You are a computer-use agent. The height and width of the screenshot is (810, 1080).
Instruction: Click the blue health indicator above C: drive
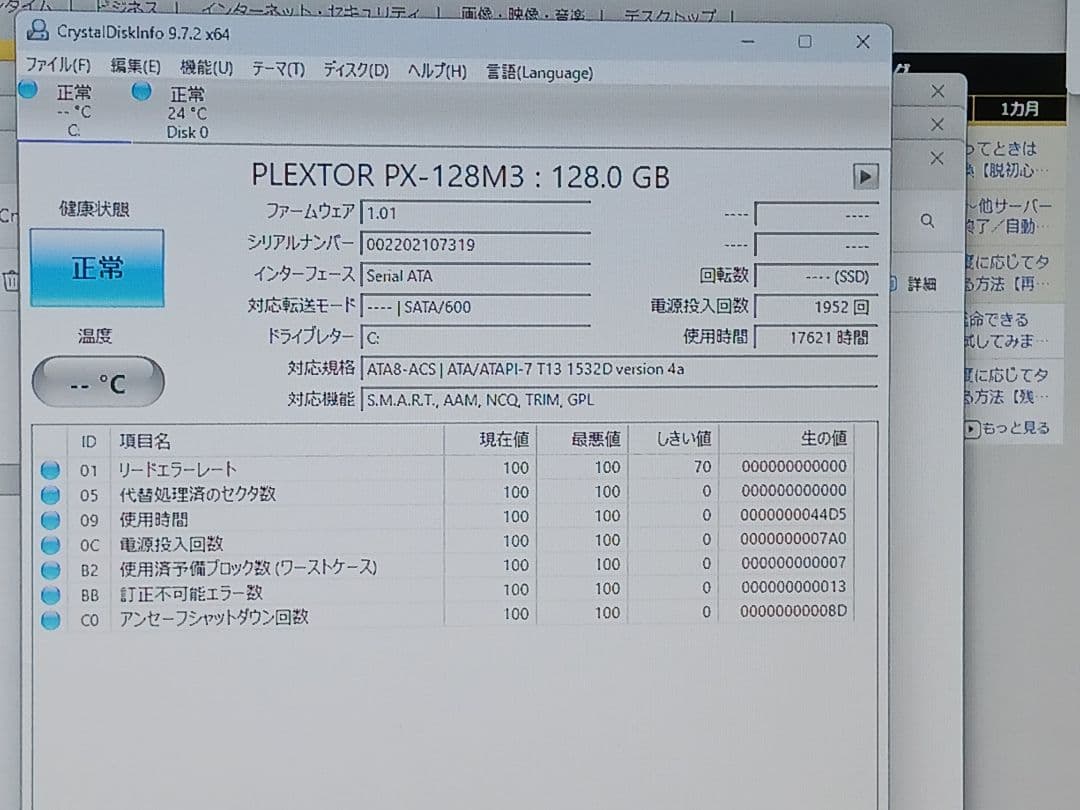[28, 91]
